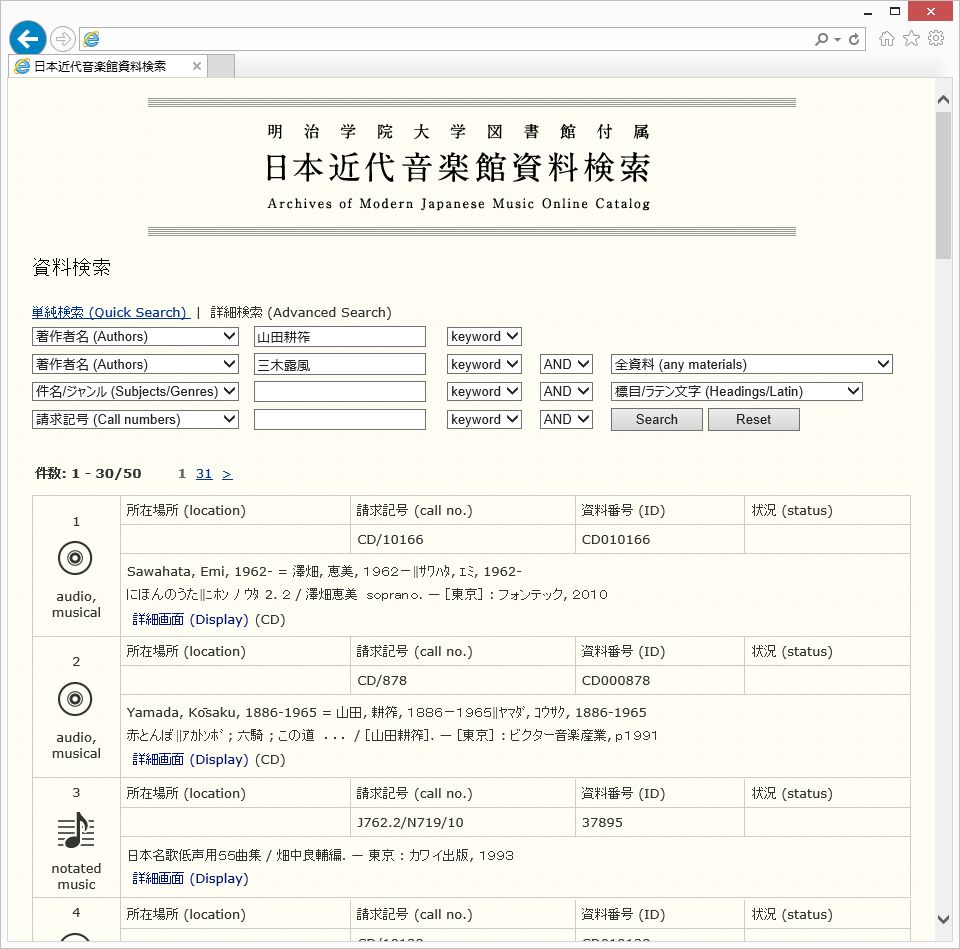960x949 pixels.
Task: Click the refresh icon in address bar
Action: [854, 39]
